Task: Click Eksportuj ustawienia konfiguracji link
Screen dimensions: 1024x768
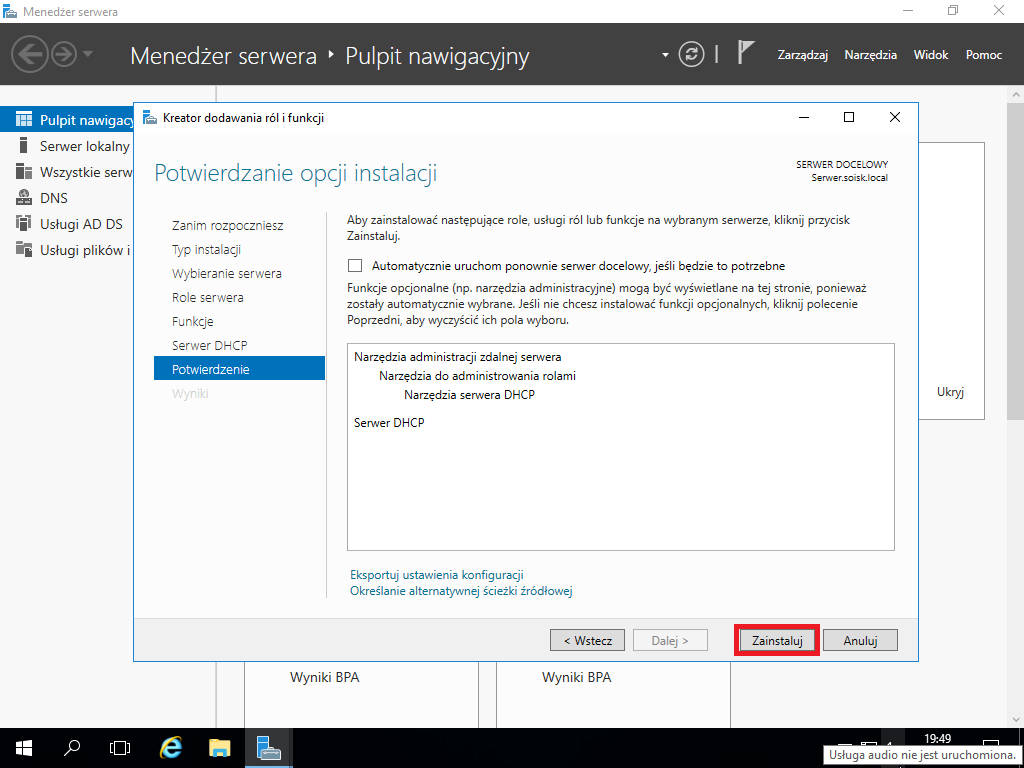Action: pyautogui.click(x=437, y=575)
